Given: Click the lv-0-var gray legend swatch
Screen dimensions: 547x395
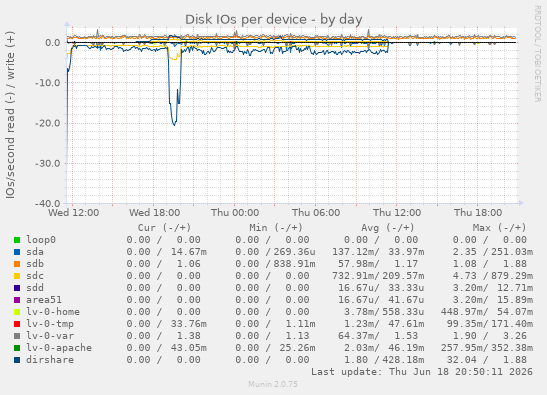Looking at the screenshot, I should click(17, 336).
